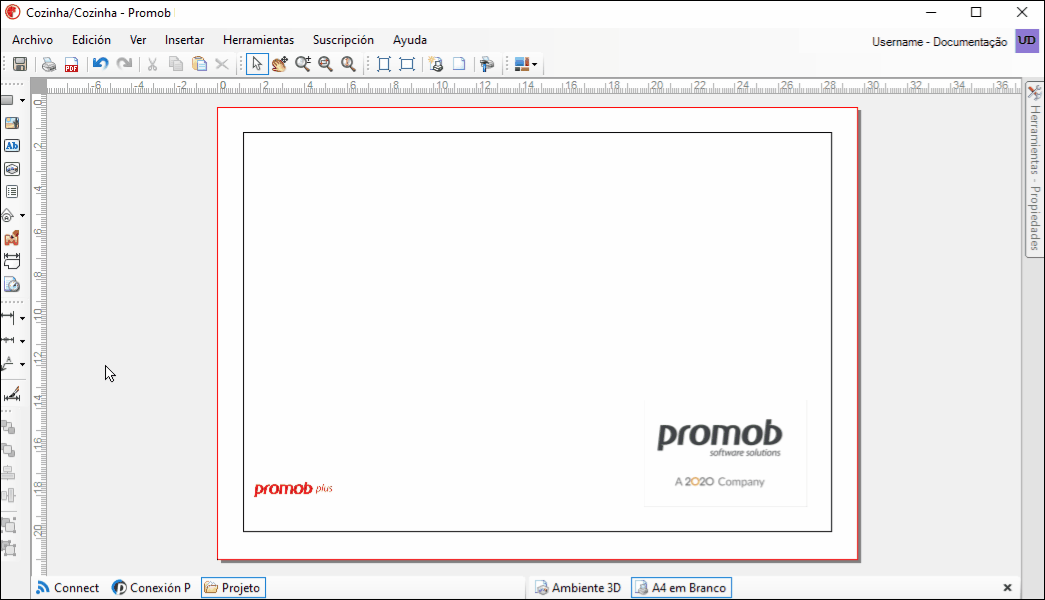
Task: Open the Herramientas menu
Action: coord(259,40)
